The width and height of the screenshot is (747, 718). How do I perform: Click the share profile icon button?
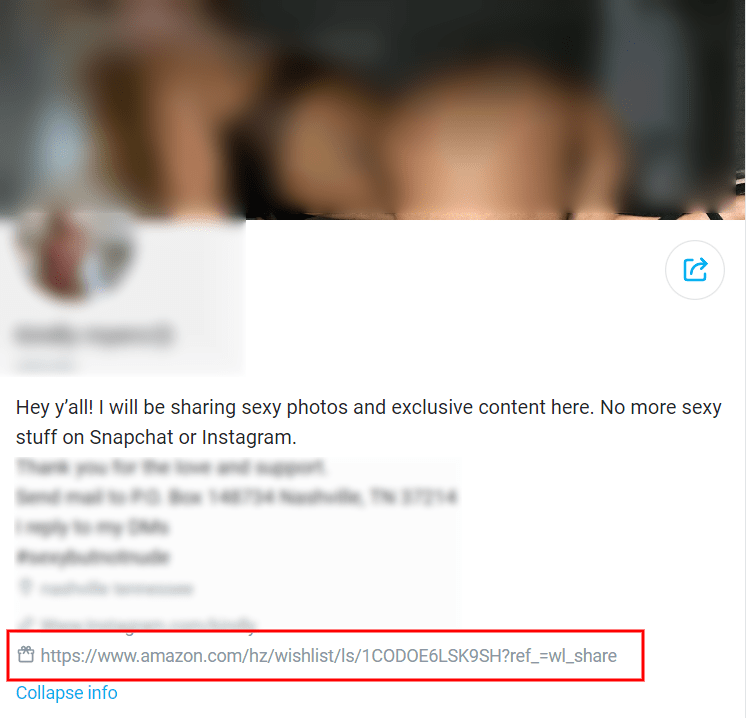click(x=695, y=270)
